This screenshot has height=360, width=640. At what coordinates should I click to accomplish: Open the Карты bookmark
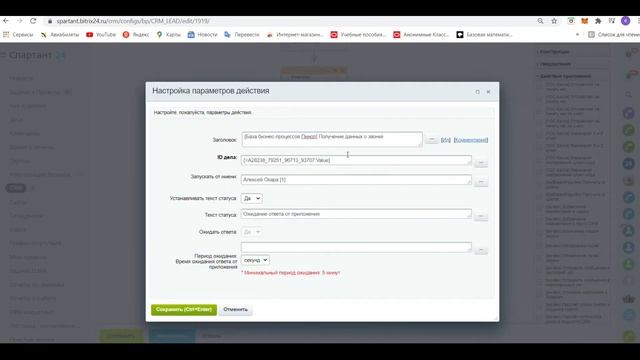pos(169,35)
